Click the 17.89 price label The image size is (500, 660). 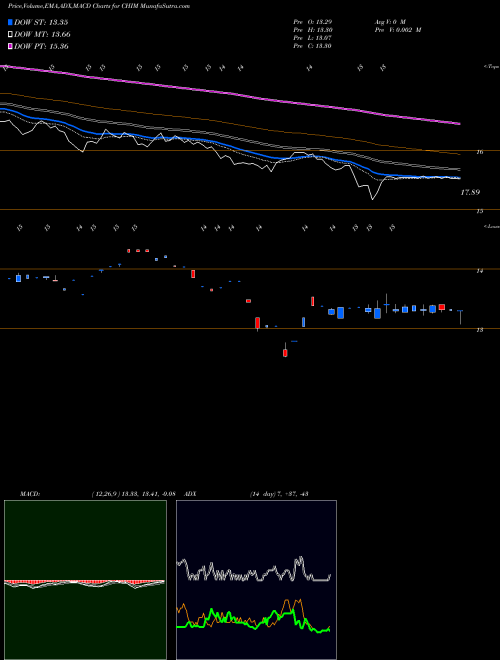point(470,192)
